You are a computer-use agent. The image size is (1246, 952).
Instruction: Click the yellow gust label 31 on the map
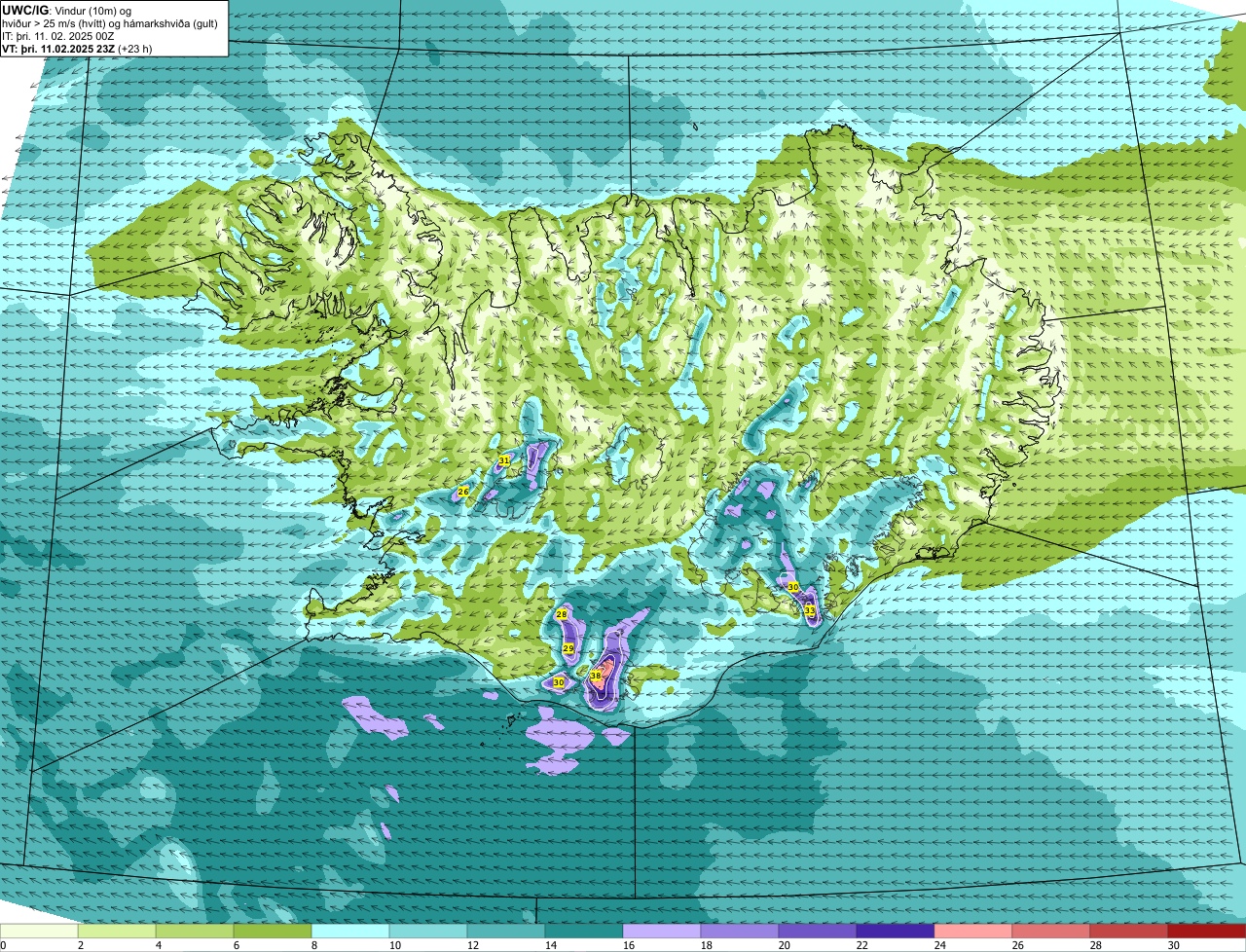pyautogui.click(x=504, y=459)
